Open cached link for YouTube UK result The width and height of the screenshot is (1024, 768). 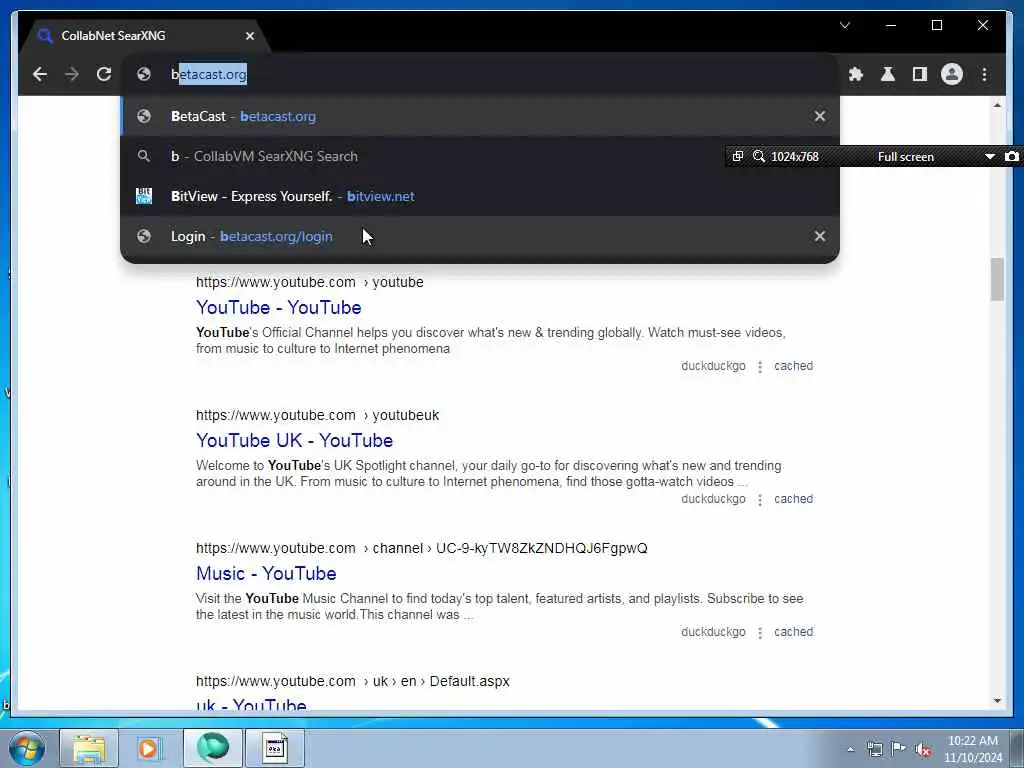[x=793, y=499]
